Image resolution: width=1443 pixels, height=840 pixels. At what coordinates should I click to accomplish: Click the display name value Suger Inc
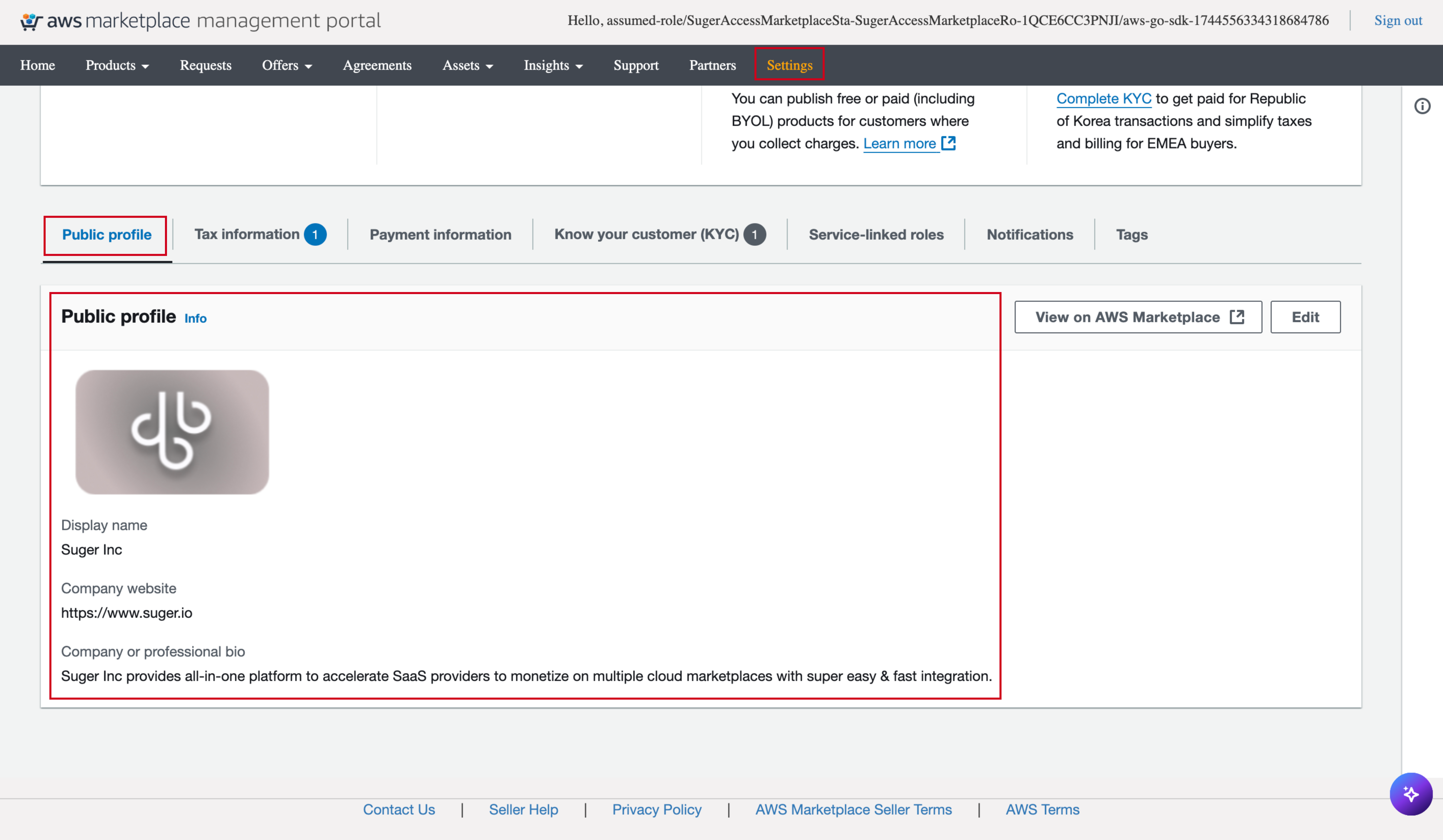(92, 550)
